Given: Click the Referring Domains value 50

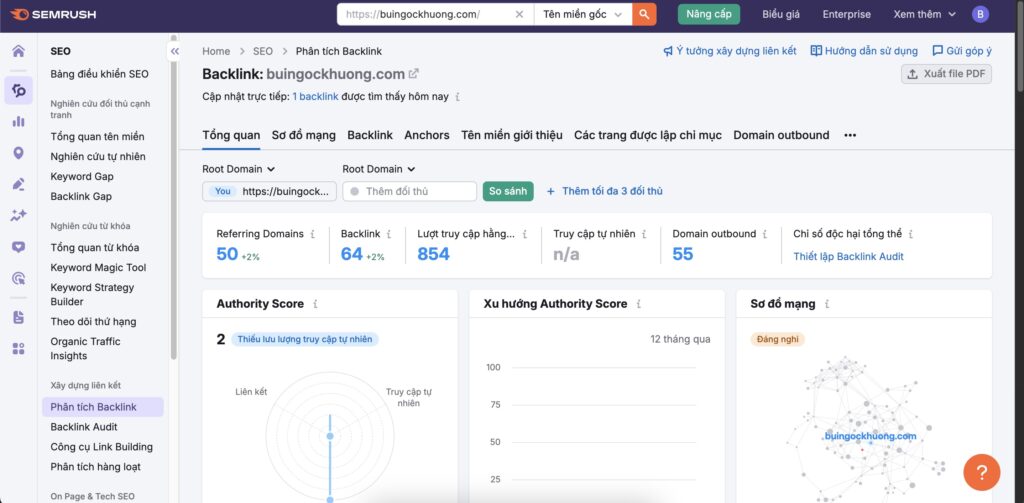Looking at the screenshot, I should tap(227, 254).
